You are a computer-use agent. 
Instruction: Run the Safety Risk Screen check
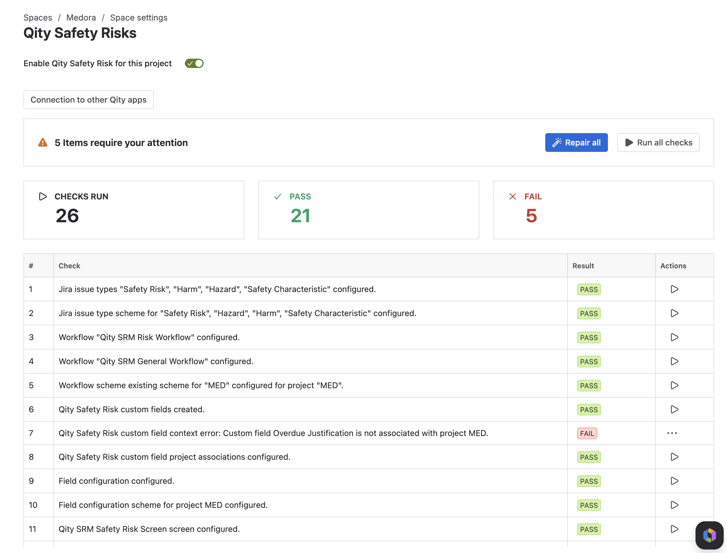tap(674, 529)
